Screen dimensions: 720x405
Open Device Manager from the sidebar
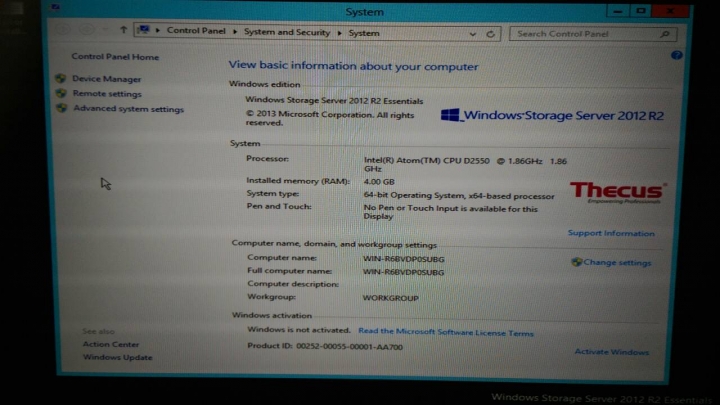coord(107,79)
